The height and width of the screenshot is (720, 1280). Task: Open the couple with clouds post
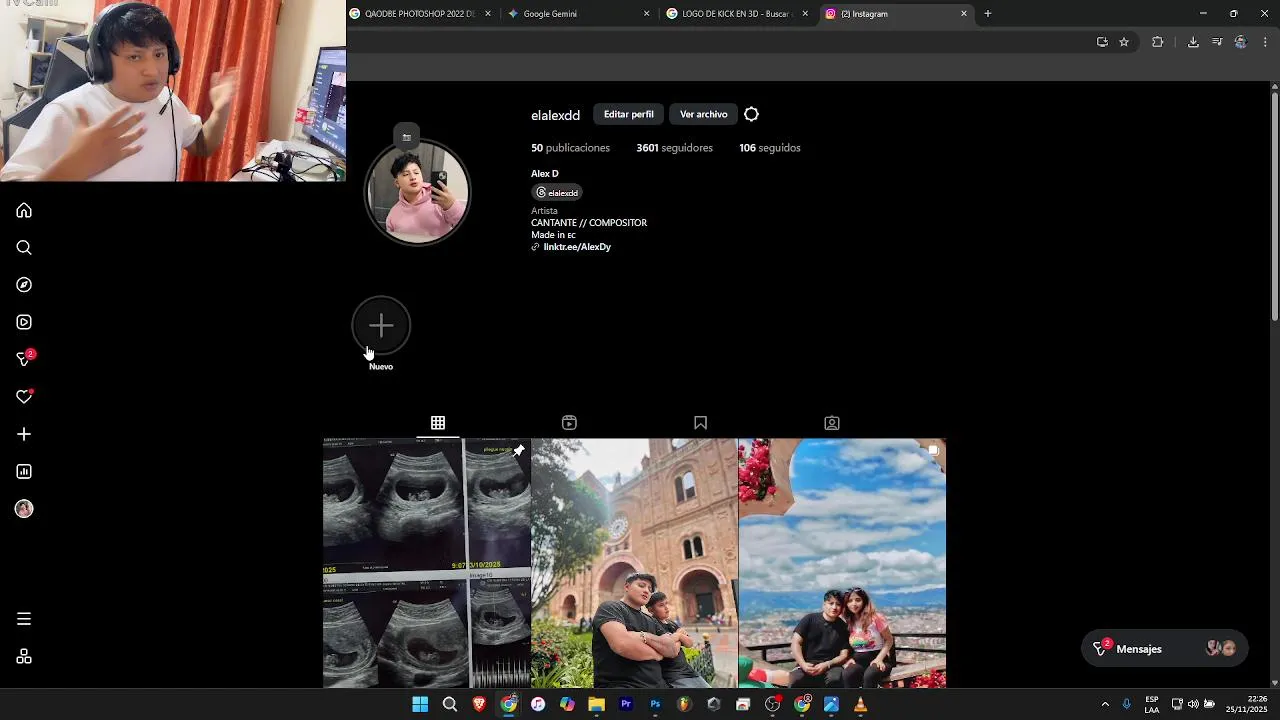[x=842, y=563]
